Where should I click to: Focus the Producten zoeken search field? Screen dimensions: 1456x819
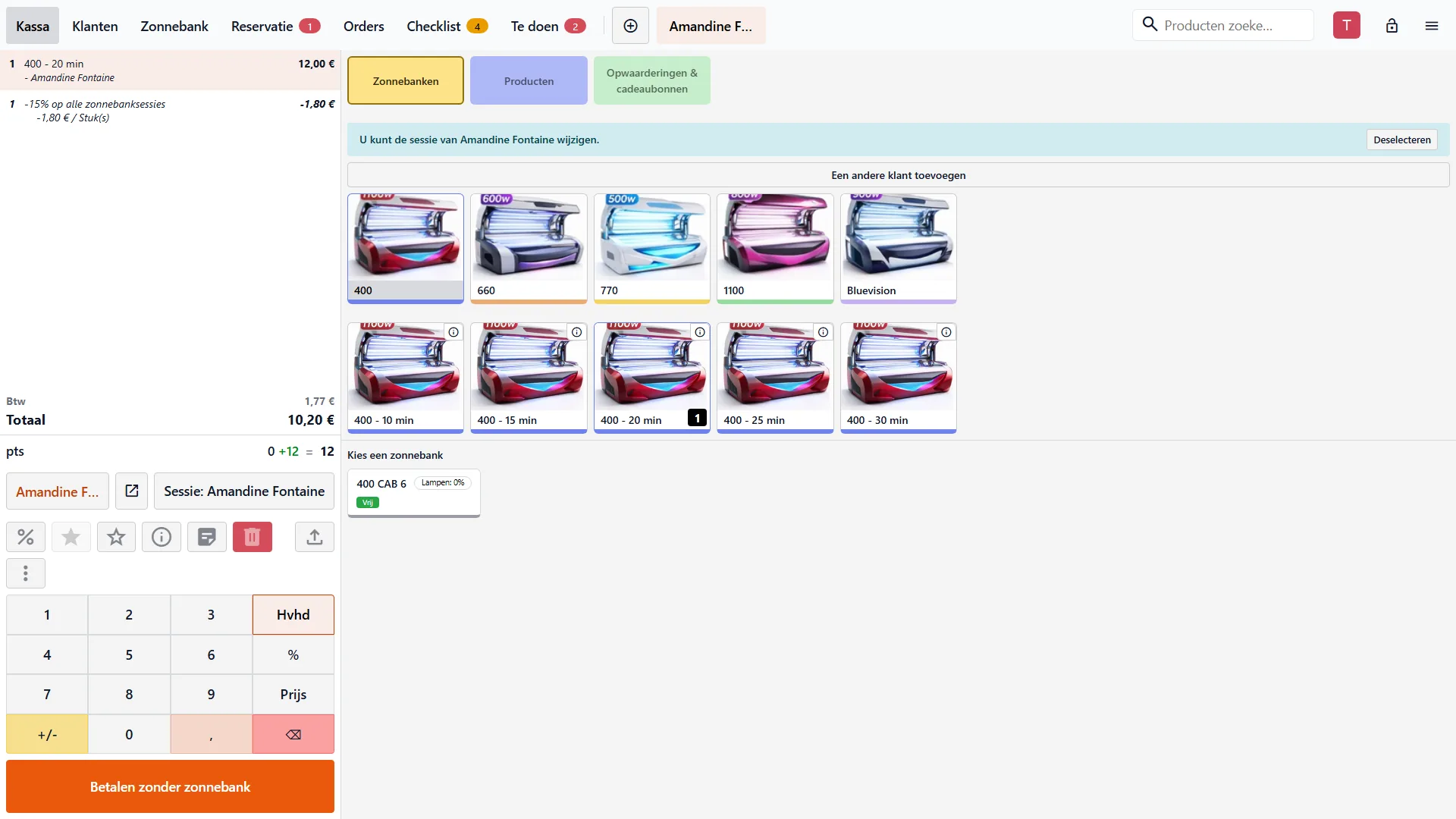(x=1223, y=25)
